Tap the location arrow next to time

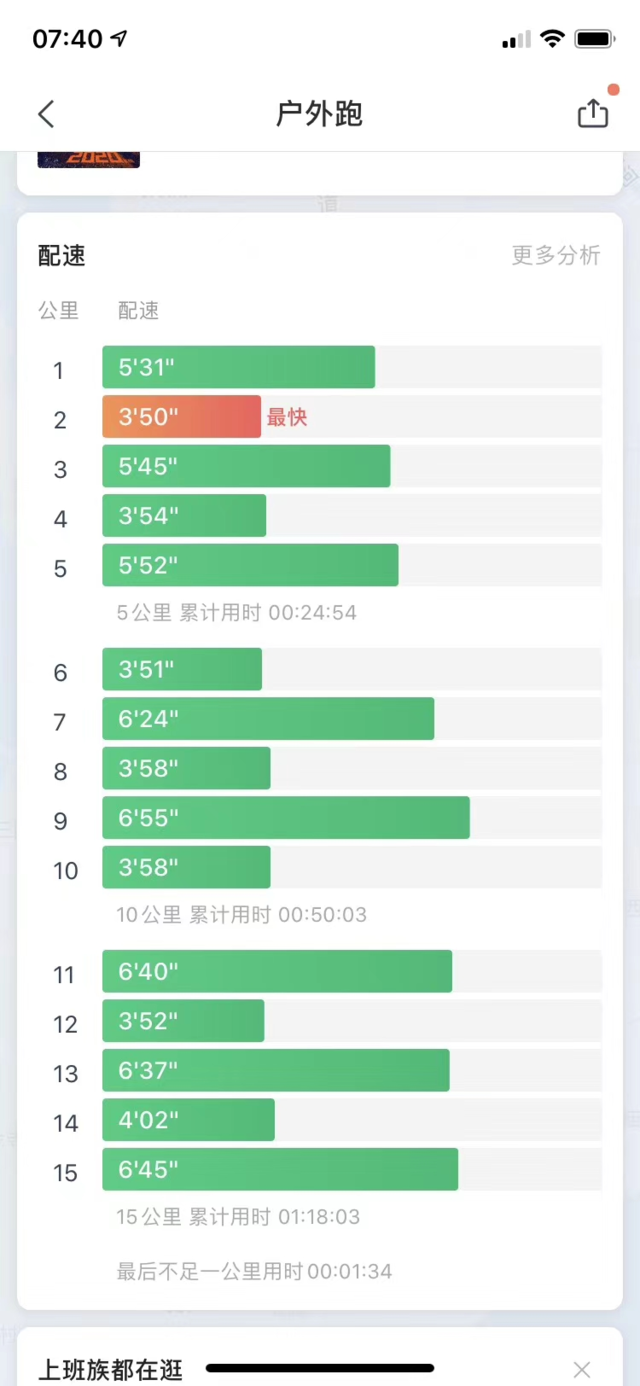tap(119, 39)
